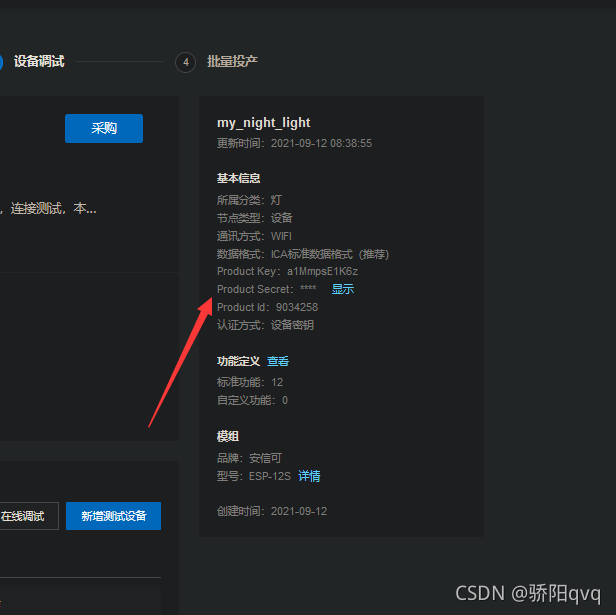Open the 在线调试 online debug button
This screenshot has width=616, height=615.
pyautogui.click(x=28, y=516)
